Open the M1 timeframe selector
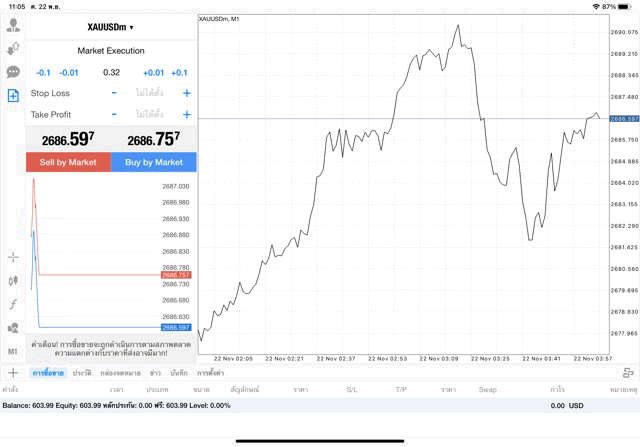Viewport: 640px width, 447px height. (x=13, y=352)
